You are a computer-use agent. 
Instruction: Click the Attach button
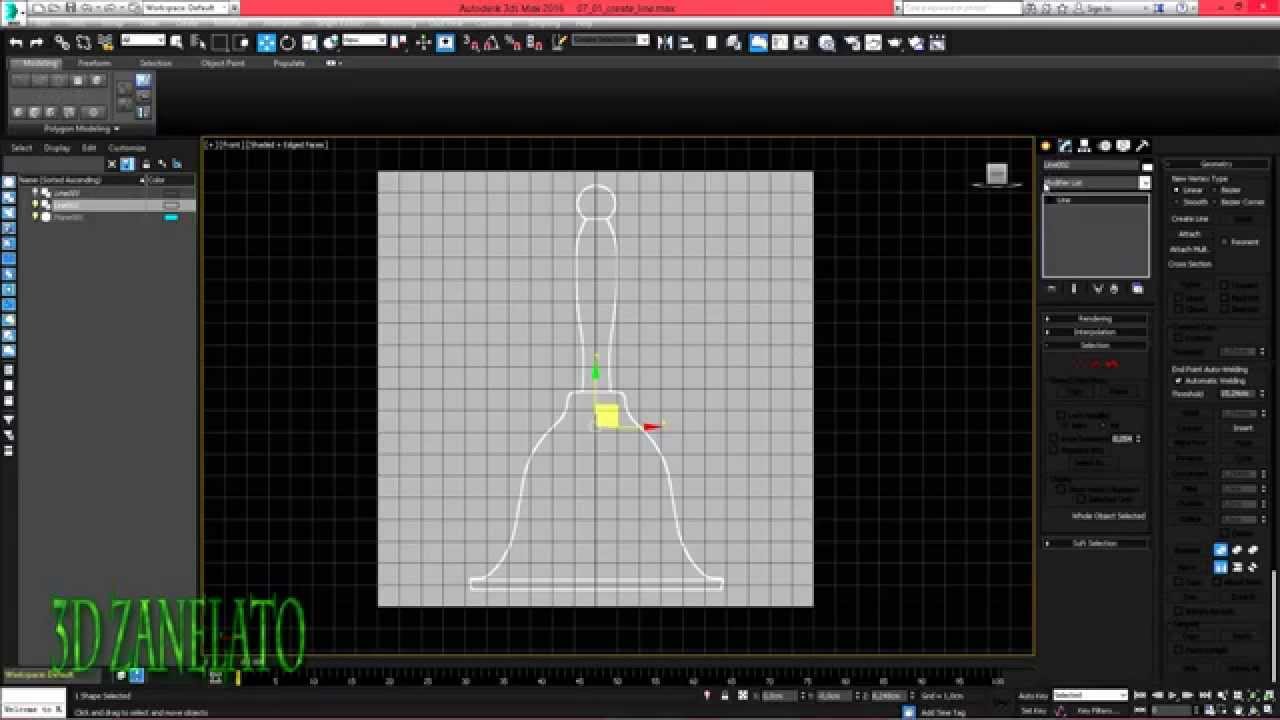click(x=1189, y=234)
